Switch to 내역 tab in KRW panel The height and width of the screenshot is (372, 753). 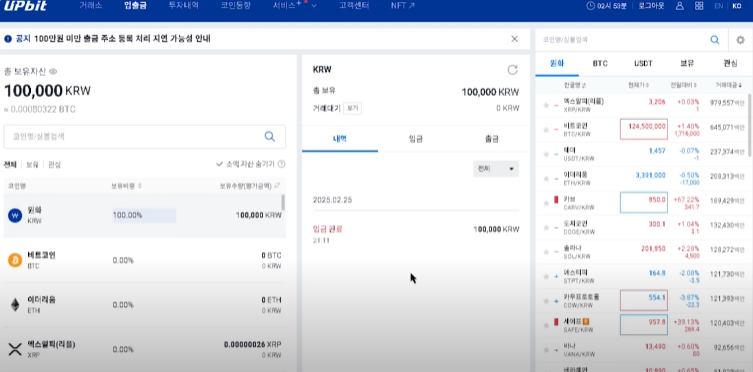click(x=340, y=139)
